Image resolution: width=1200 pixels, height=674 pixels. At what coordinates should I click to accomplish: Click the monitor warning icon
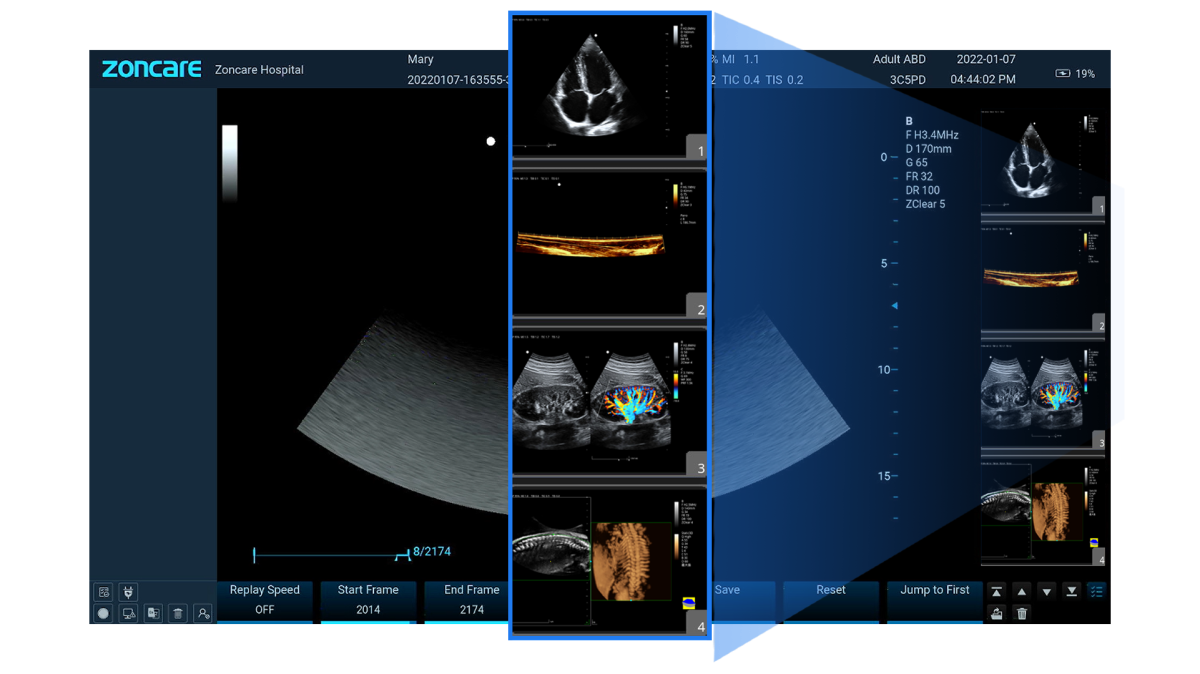click(128, 614)
